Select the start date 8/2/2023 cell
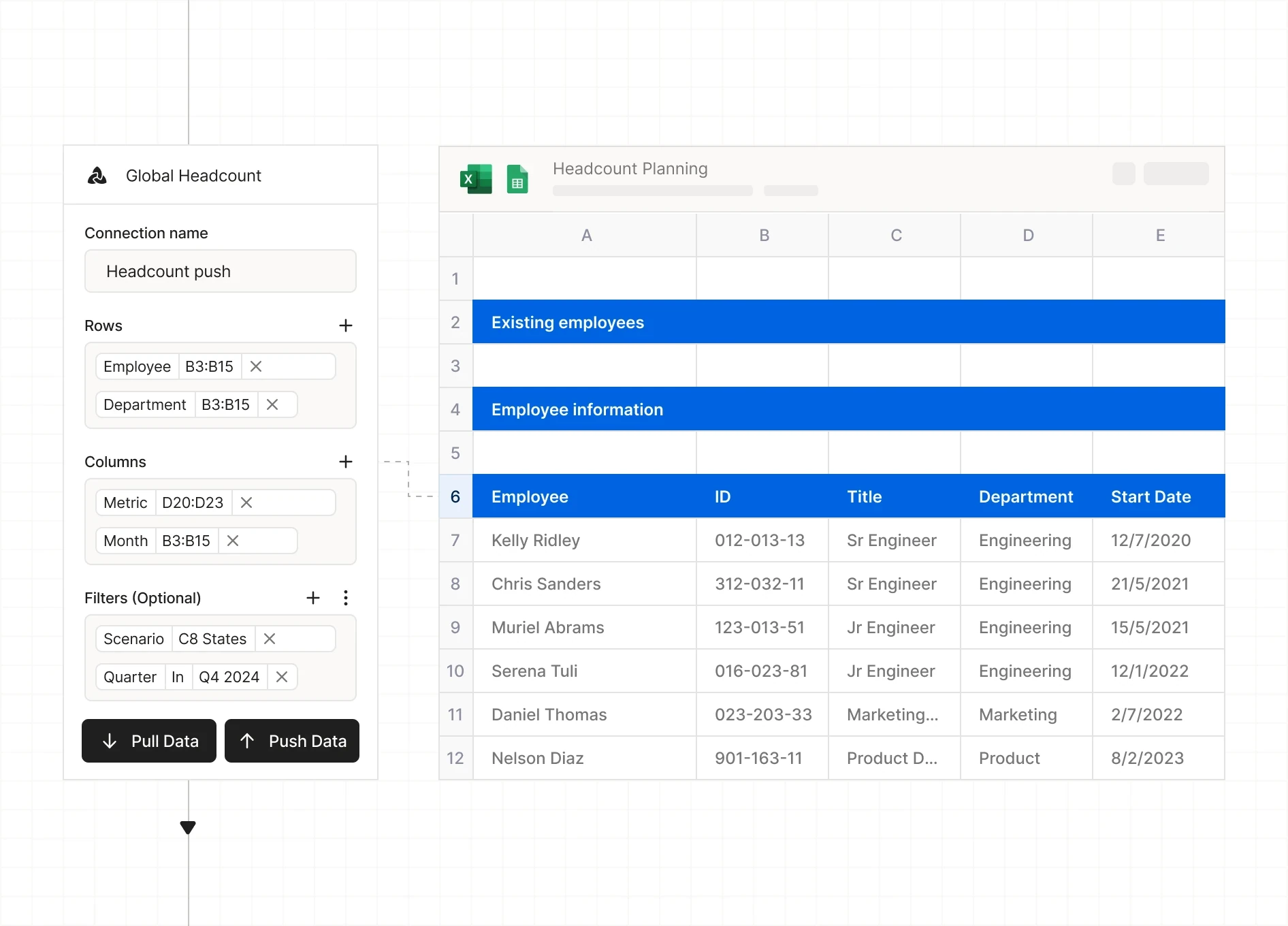This screenshot has height=926, width=1288. [x=1159, y=758]
